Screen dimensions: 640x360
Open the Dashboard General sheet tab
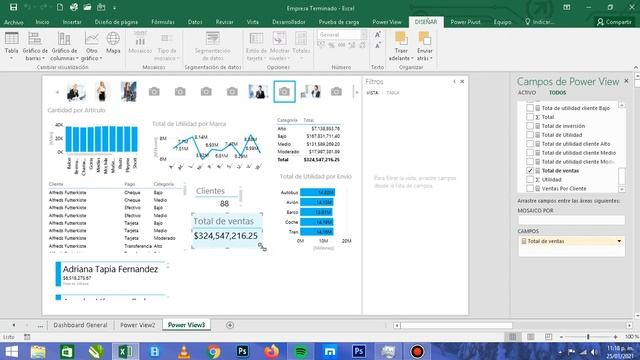click(80, 325)
